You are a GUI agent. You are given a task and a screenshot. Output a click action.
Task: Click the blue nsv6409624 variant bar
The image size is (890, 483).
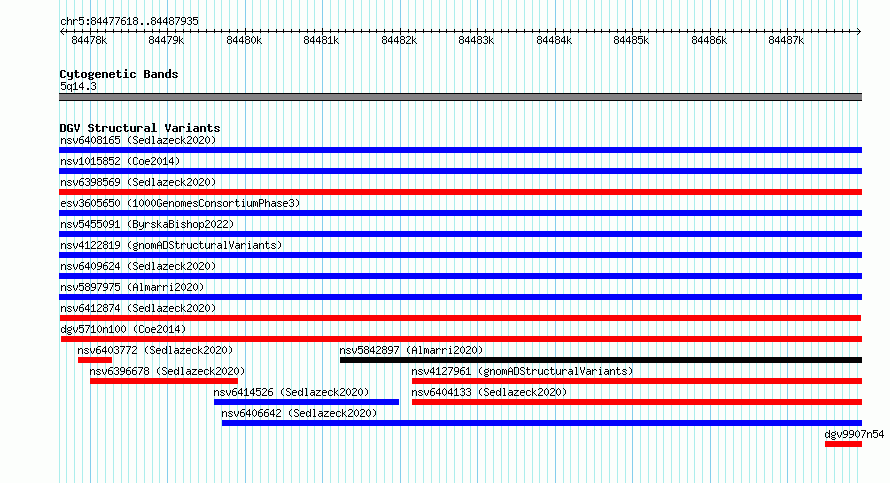[x=460, y=276]
